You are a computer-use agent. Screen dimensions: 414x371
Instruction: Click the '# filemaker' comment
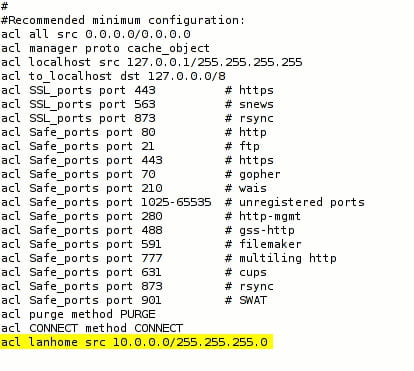[x=263, y=244]
